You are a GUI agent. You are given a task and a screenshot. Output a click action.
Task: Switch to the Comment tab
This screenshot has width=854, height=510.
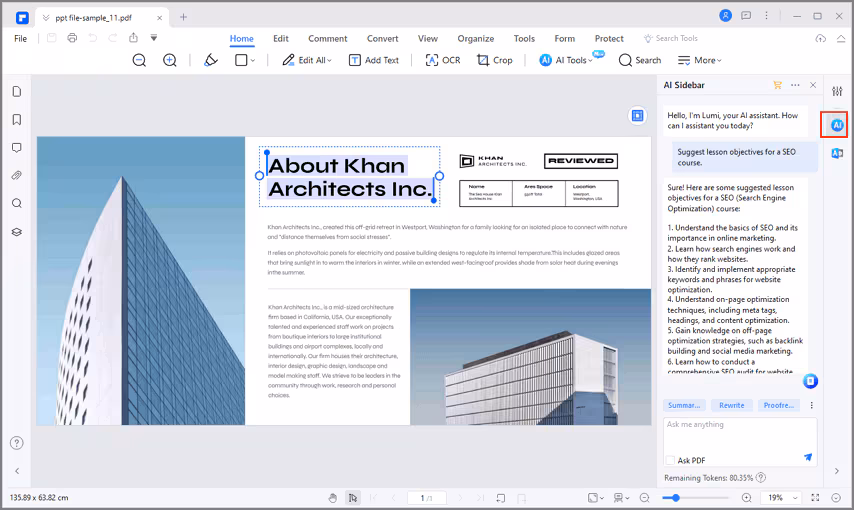click(327, 38)
